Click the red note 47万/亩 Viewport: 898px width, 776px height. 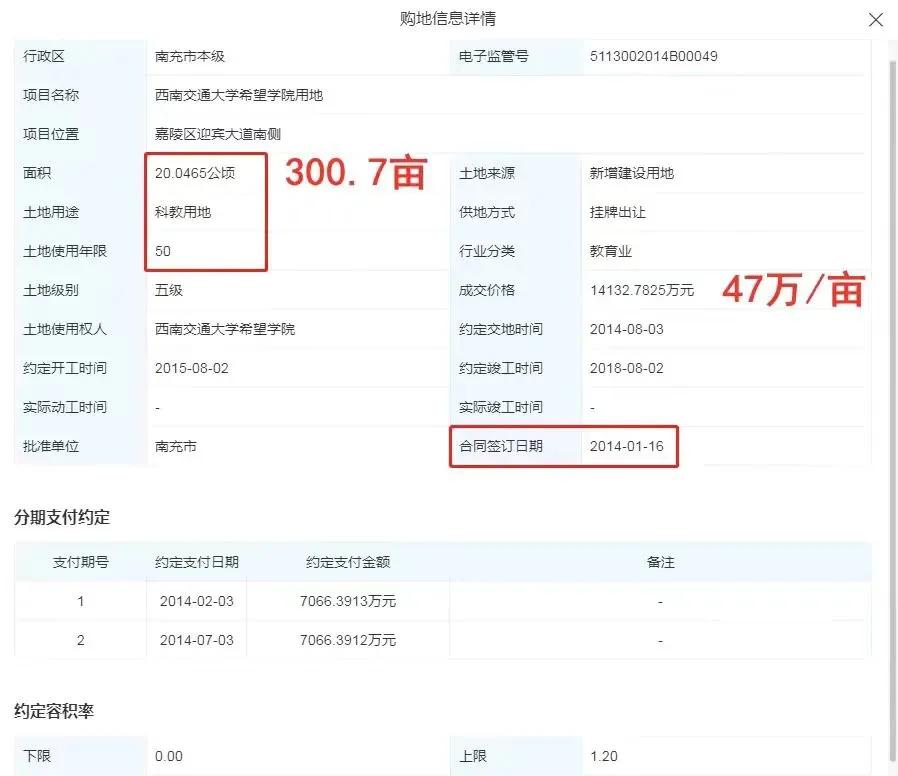pos(794,292)
